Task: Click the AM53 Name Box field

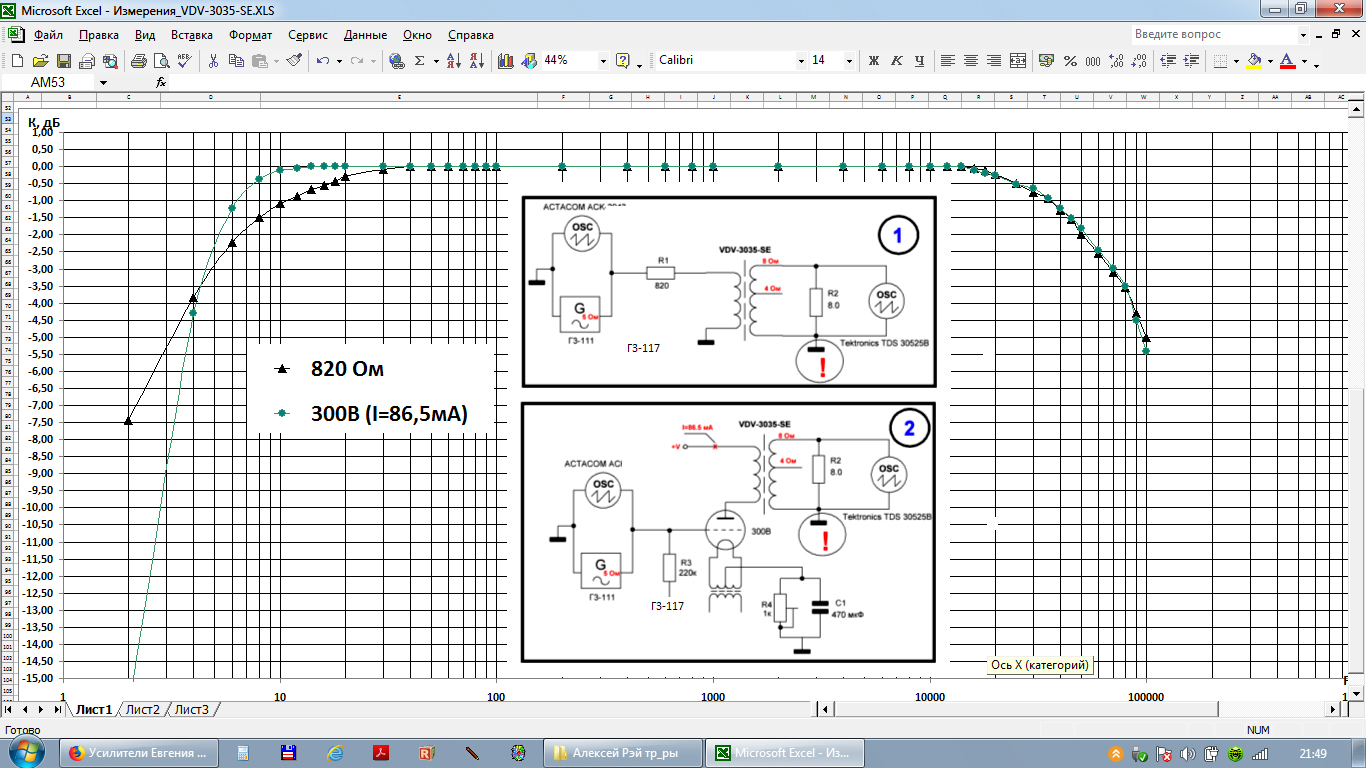Action: [x=50, y=82]
